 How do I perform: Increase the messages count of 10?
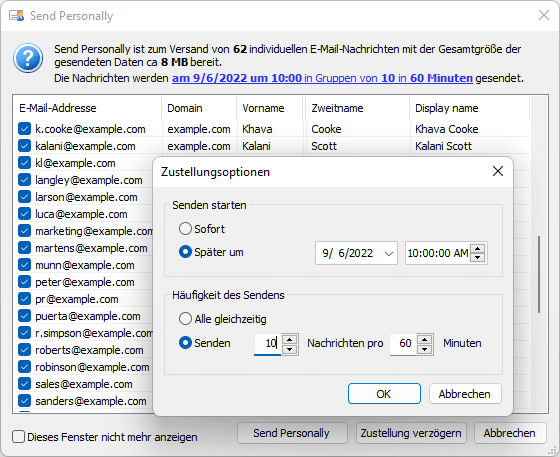(x=289, y=339)
